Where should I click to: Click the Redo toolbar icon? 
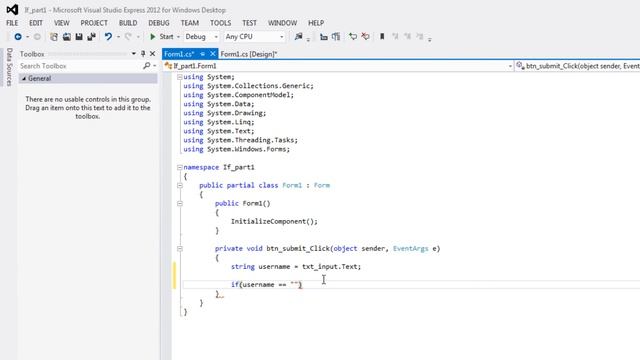(129, 37)
